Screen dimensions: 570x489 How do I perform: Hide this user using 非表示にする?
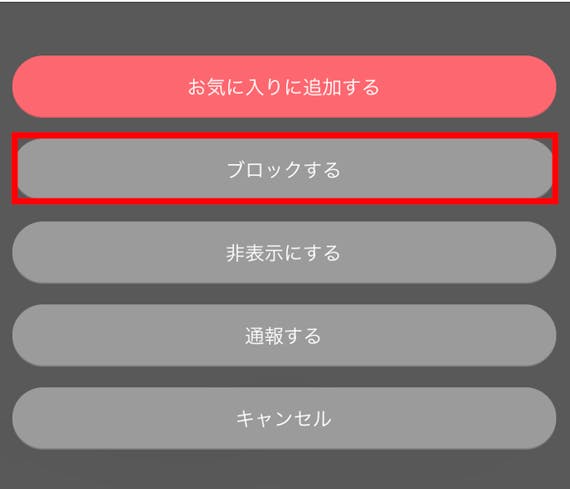284,252
